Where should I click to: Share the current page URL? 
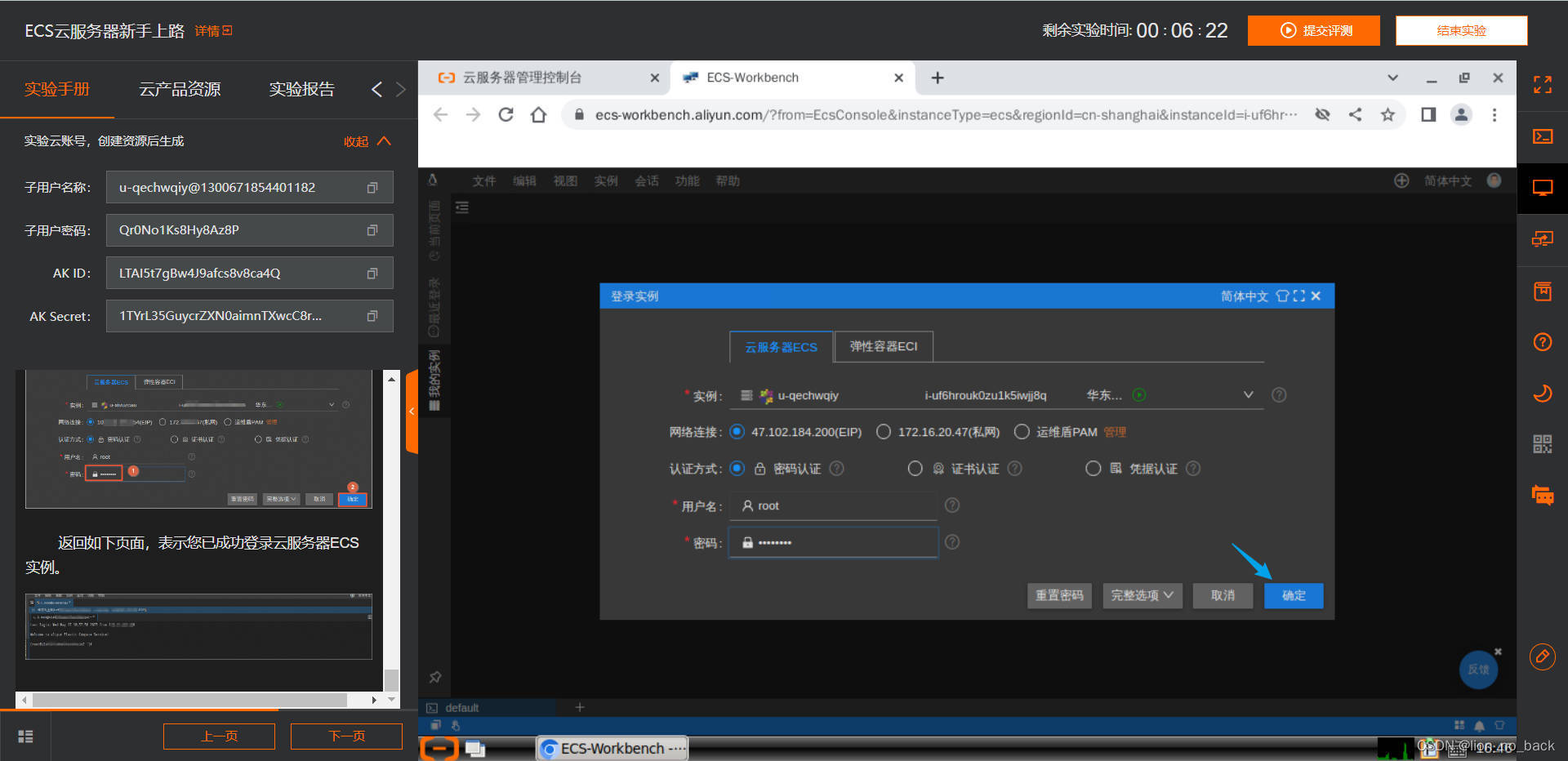click(1355, 115)
